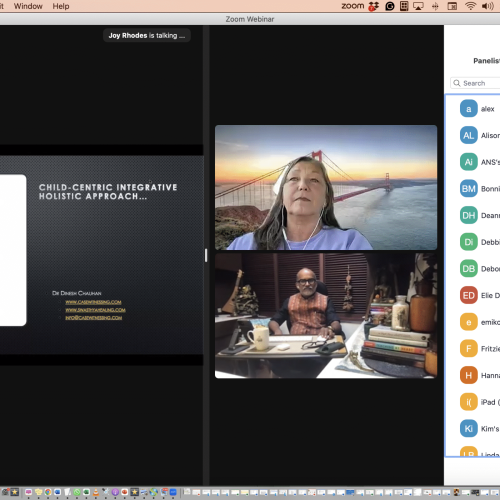Click the BM avatar for Bonnie
The image size is (500, 500).
pos(469,189)
